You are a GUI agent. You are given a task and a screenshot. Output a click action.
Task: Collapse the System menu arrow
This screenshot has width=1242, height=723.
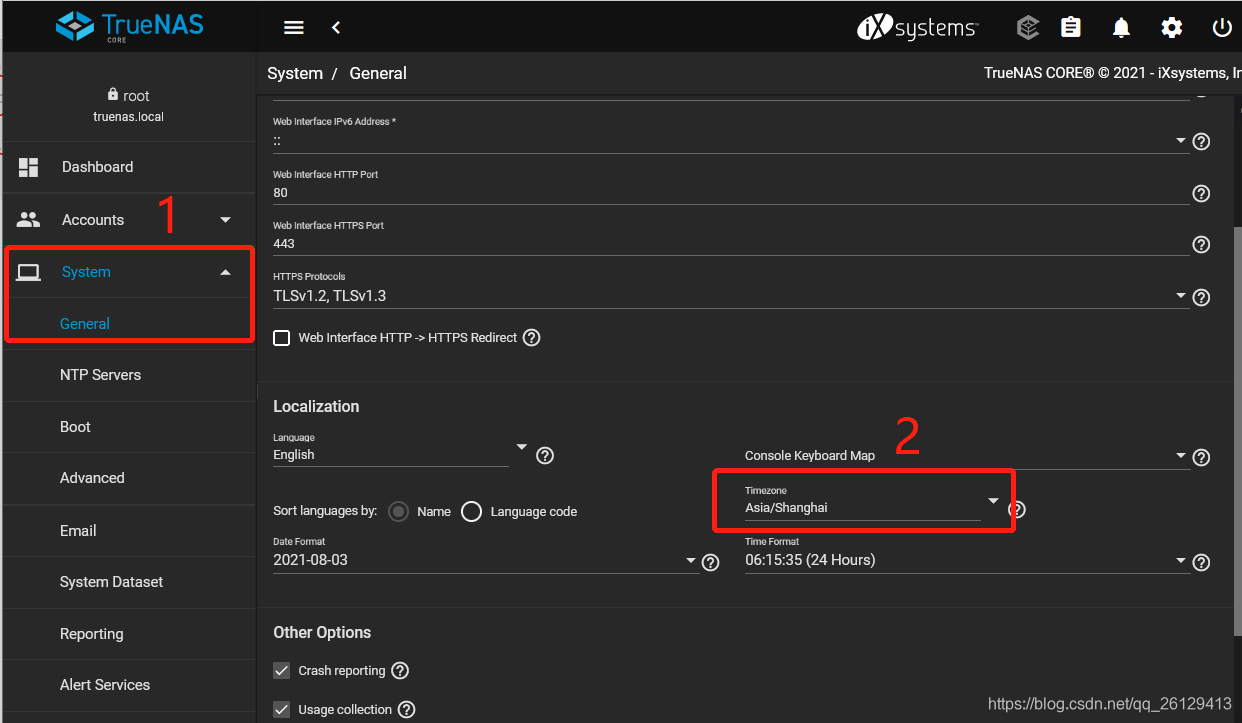click(x=225, y=272)
